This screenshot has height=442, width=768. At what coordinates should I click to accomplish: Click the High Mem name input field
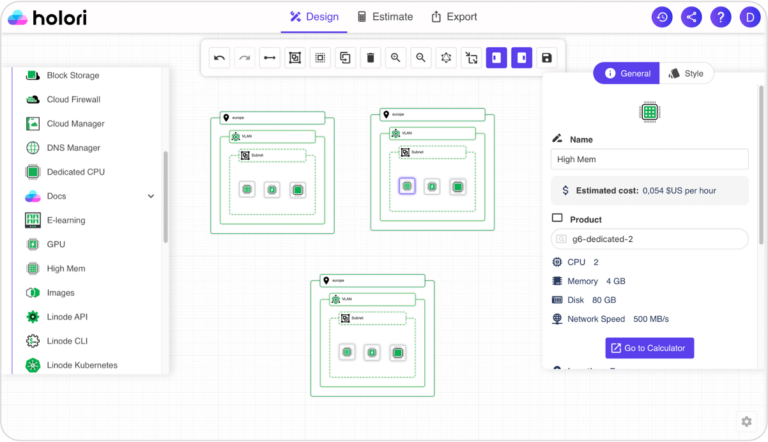[649, 159]
